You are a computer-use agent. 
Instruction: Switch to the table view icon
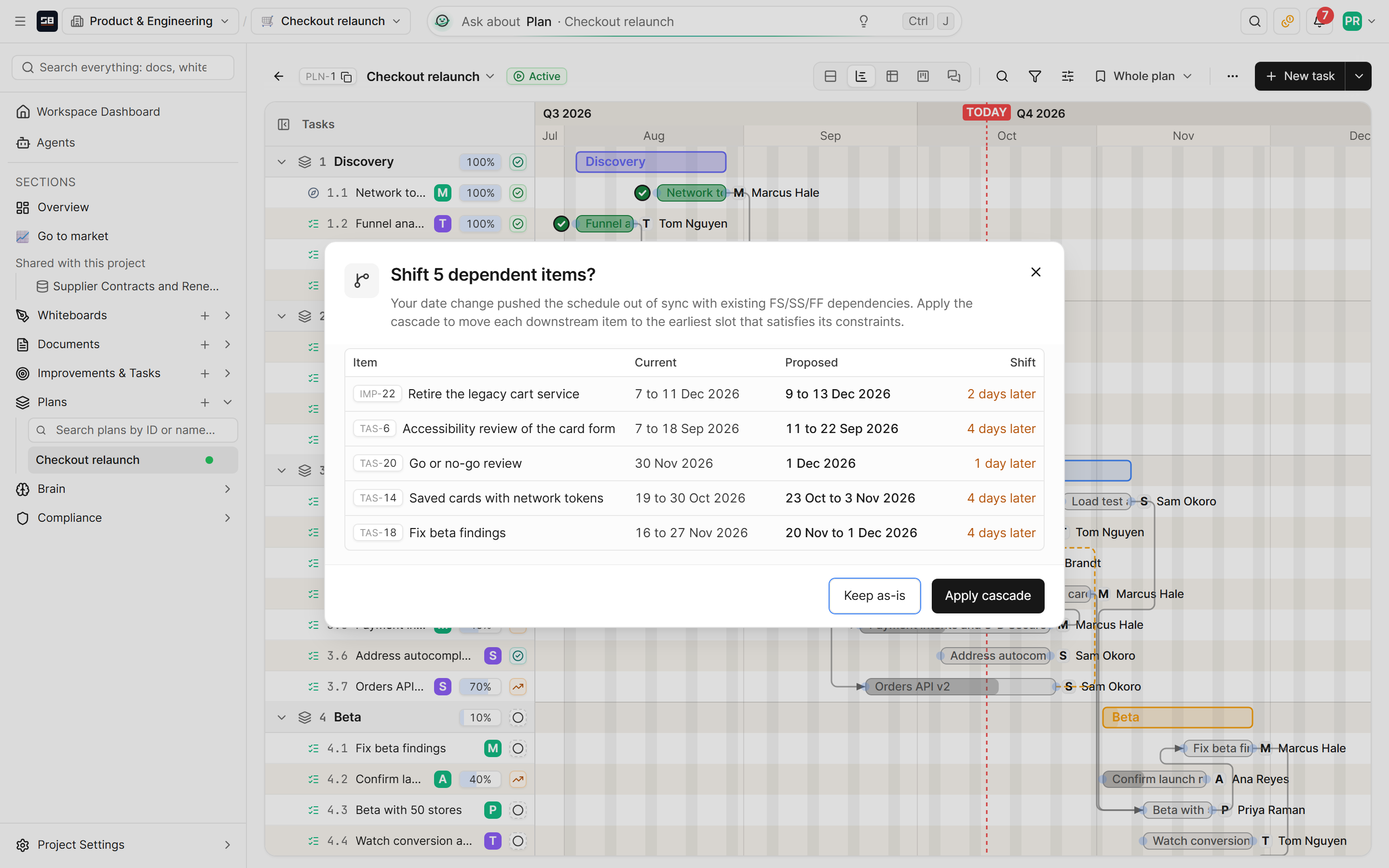click(x=892, y=76)
